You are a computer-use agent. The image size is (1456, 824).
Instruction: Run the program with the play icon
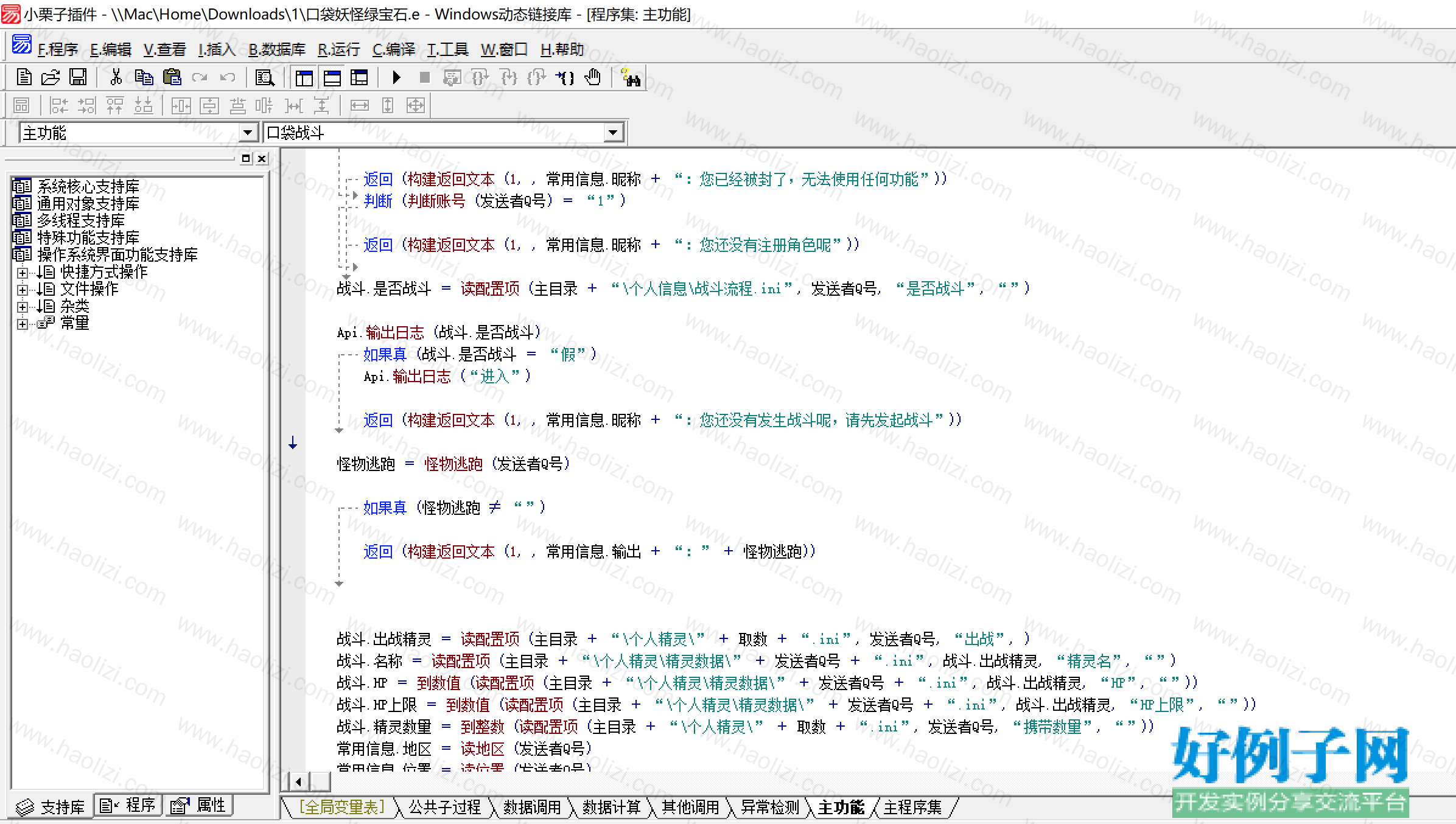pos(396,77)
